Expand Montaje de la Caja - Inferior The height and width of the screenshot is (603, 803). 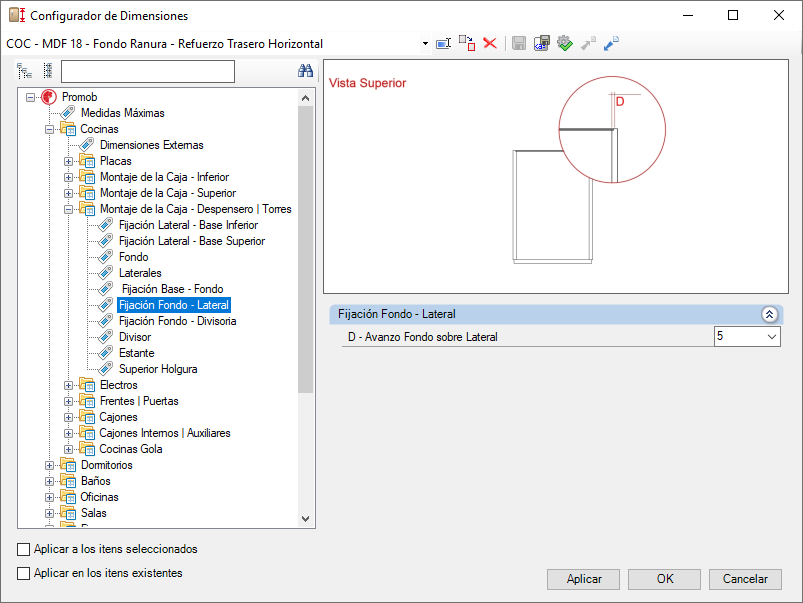[x=68, y=177]
